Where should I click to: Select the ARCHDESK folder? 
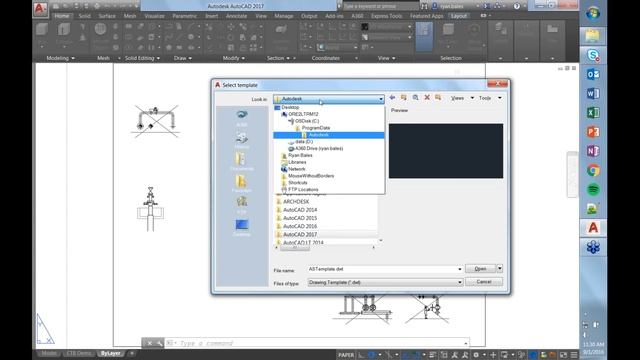coord(296,202)
